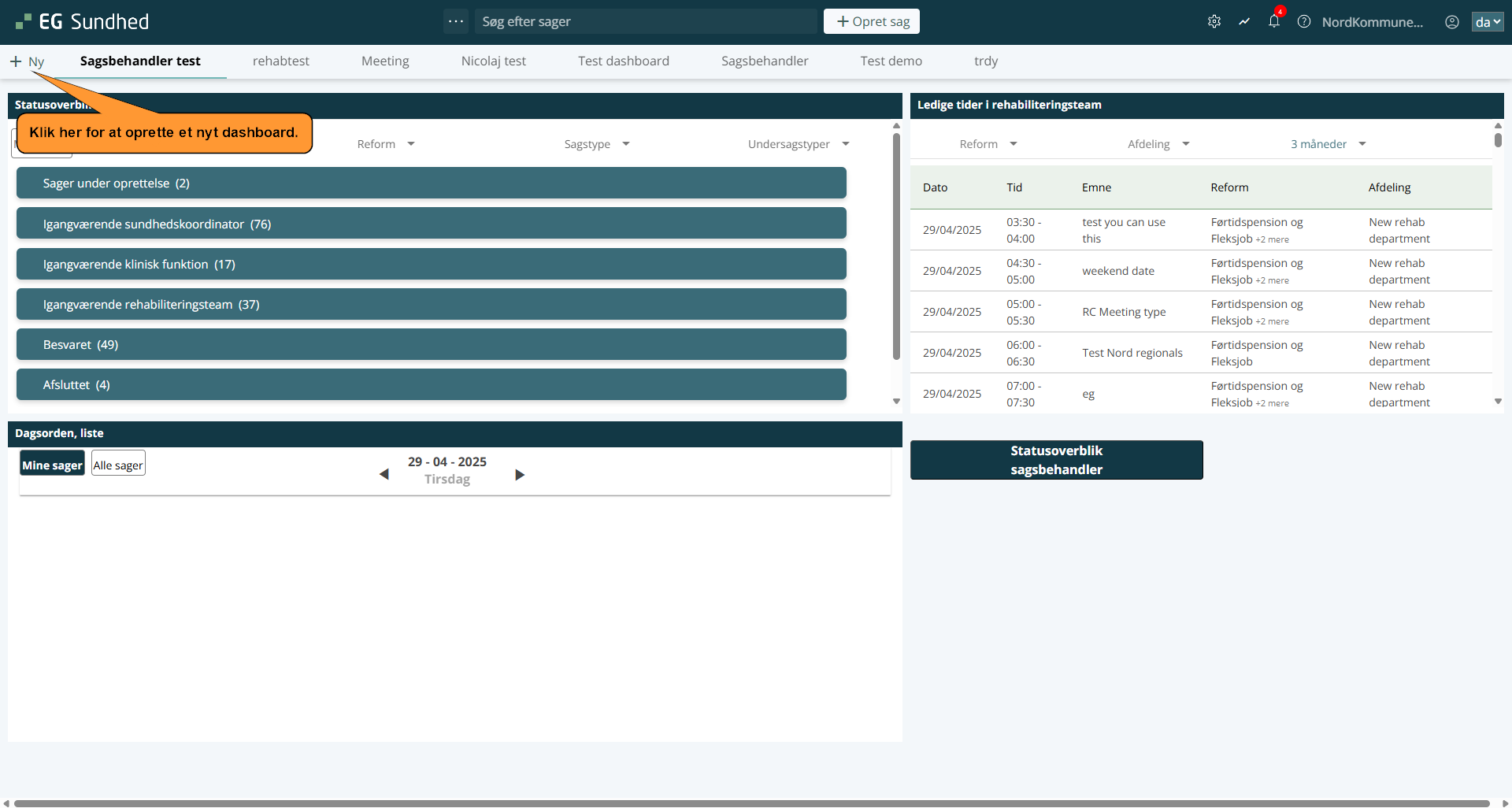Click the help question mark icon
This screenshot has height=808, width=1512.
click(1303, 22)
